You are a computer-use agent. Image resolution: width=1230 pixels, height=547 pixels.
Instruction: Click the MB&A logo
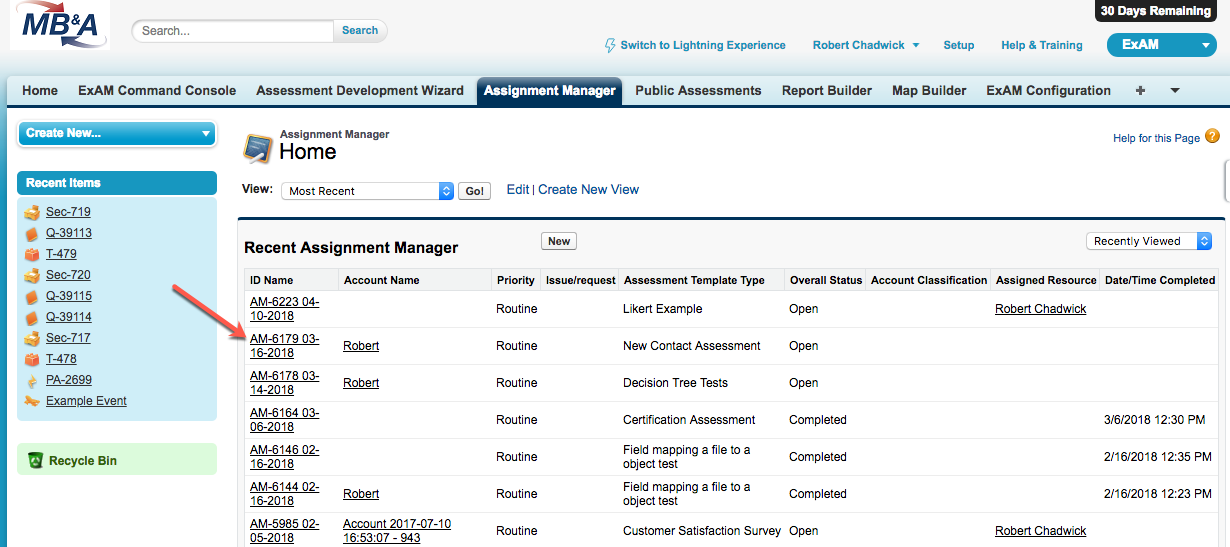[x=60, y=26]
